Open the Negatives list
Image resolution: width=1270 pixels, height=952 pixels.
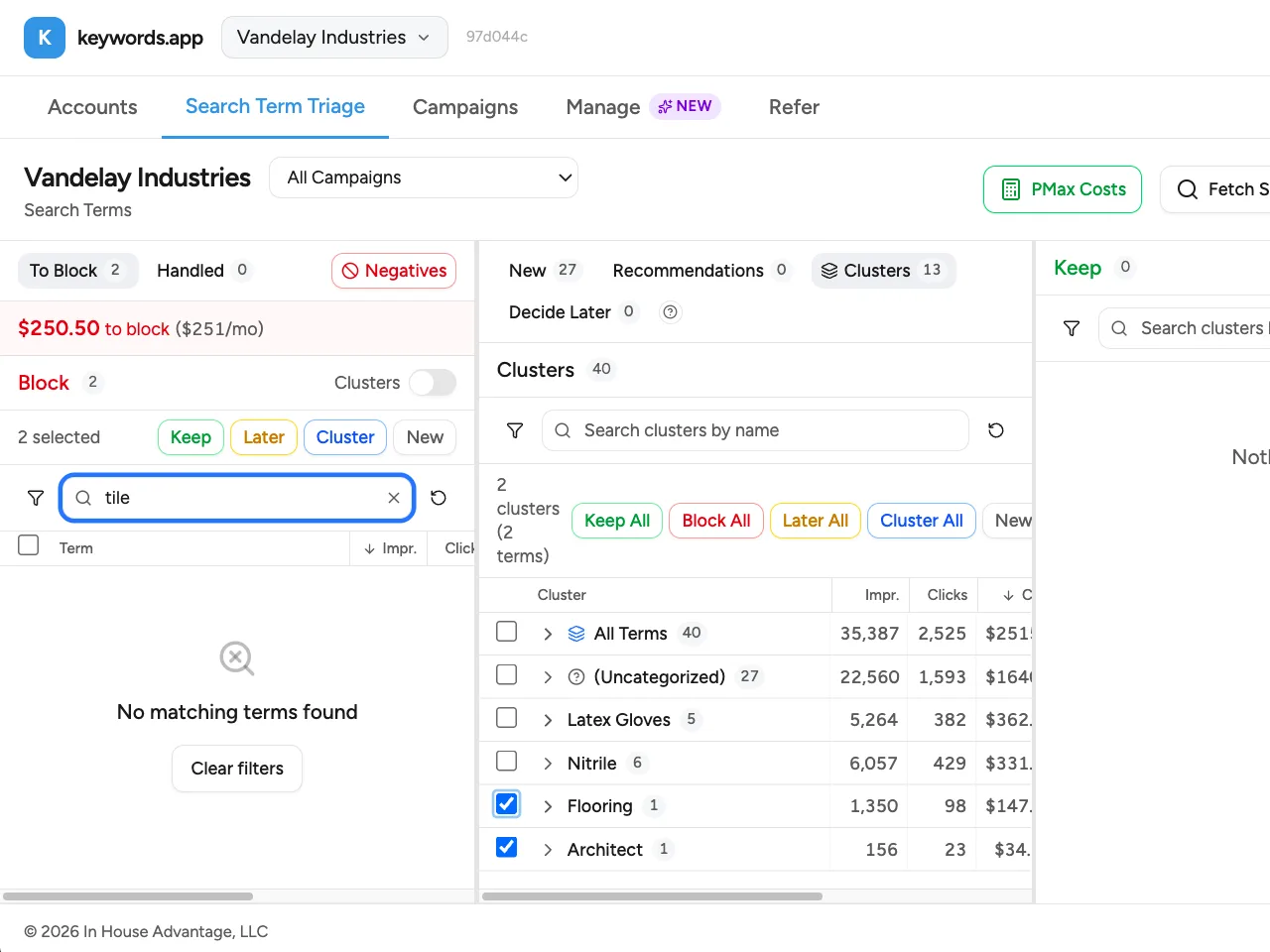point(394,271)
